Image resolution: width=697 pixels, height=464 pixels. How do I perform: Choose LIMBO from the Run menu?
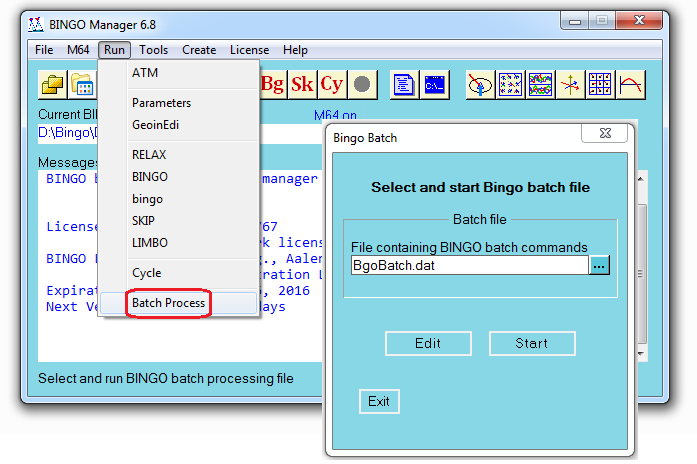[179, 243]
